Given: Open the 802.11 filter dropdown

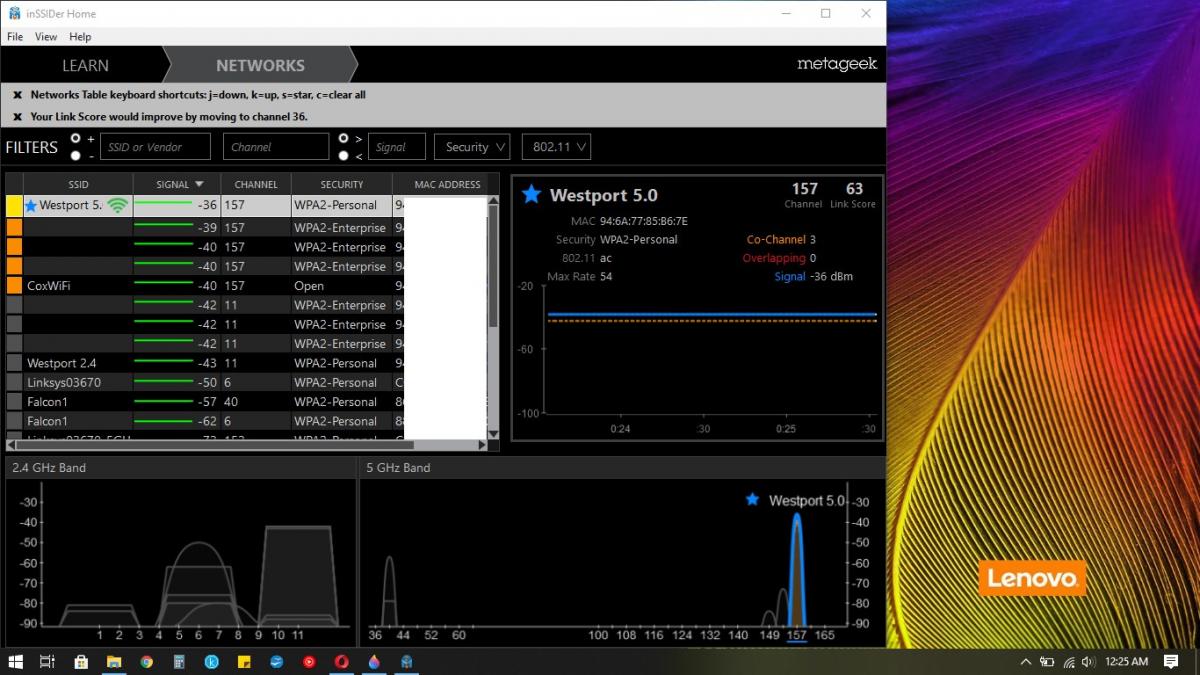Looking at the screenshot, I should coord(556,147).
